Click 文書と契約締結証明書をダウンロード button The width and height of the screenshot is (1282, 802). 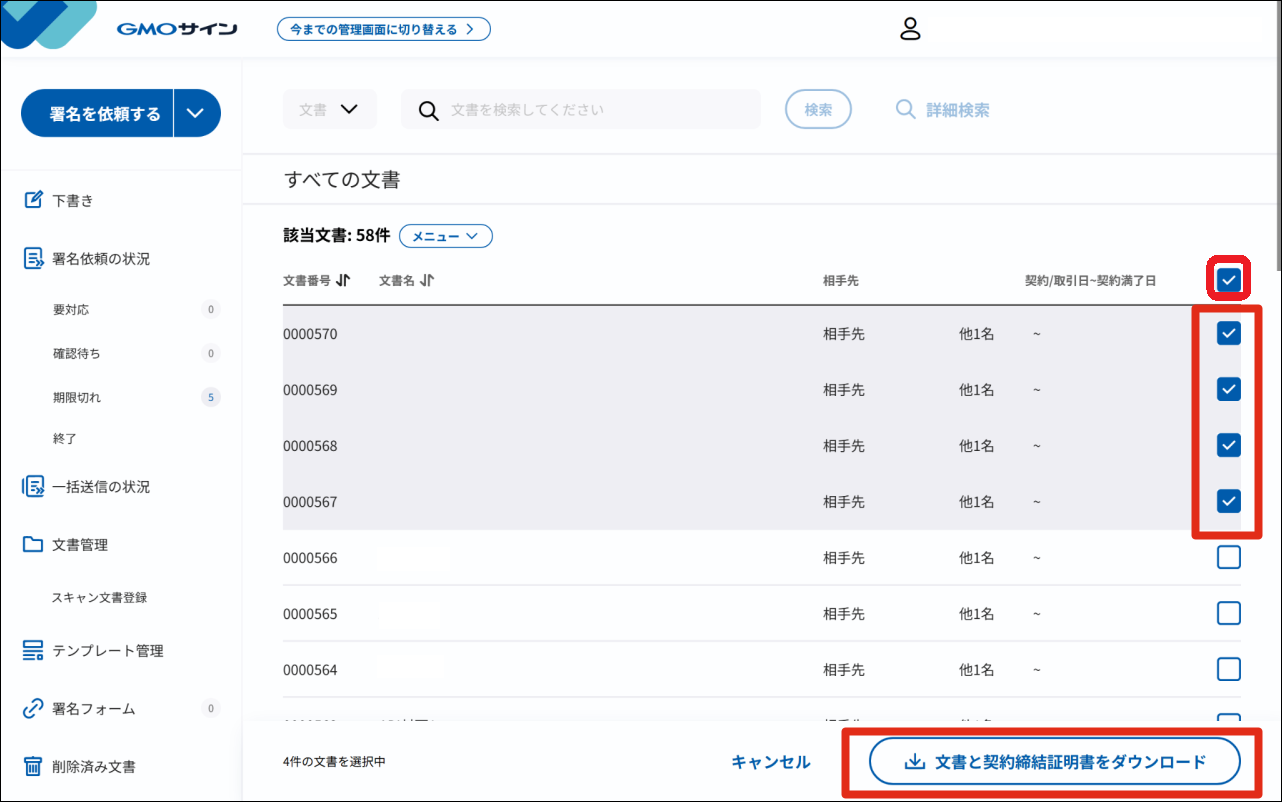tap(1055, 762)
